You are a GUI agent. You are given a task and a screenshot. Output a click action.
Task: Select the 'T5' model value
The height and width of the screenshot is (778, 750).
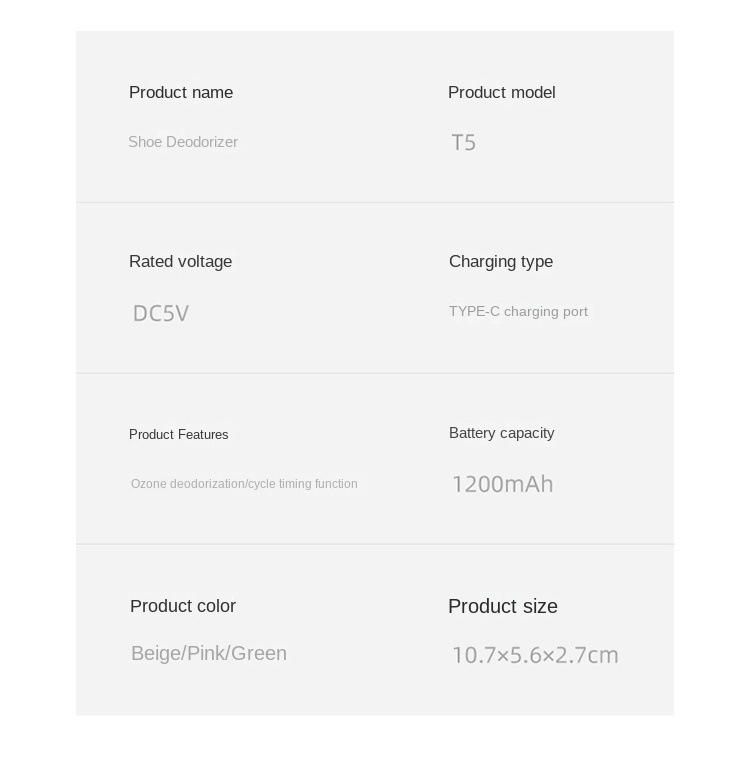coord(463,143)
